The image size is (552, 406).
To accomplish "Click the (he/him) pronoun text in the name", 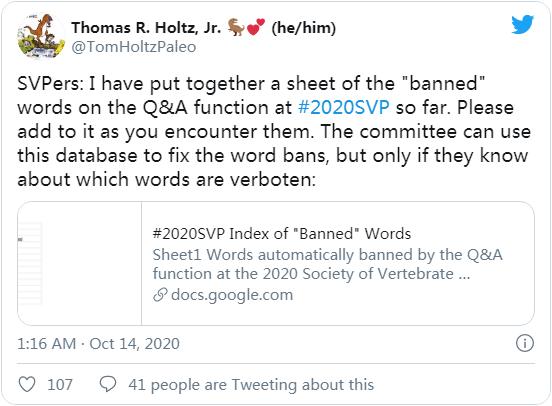I will [x=303, y=28].
